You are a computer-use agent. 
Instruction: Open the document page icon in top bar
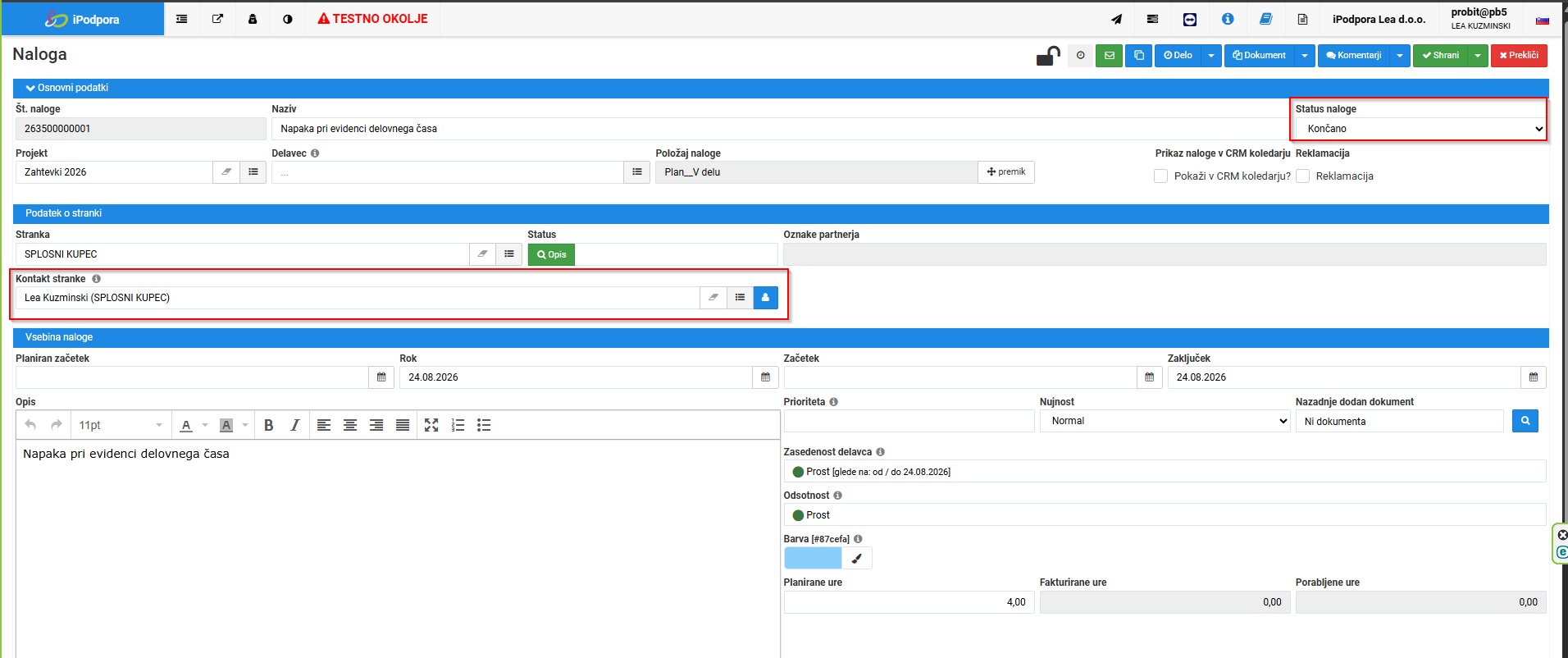tap(1302, 19)
